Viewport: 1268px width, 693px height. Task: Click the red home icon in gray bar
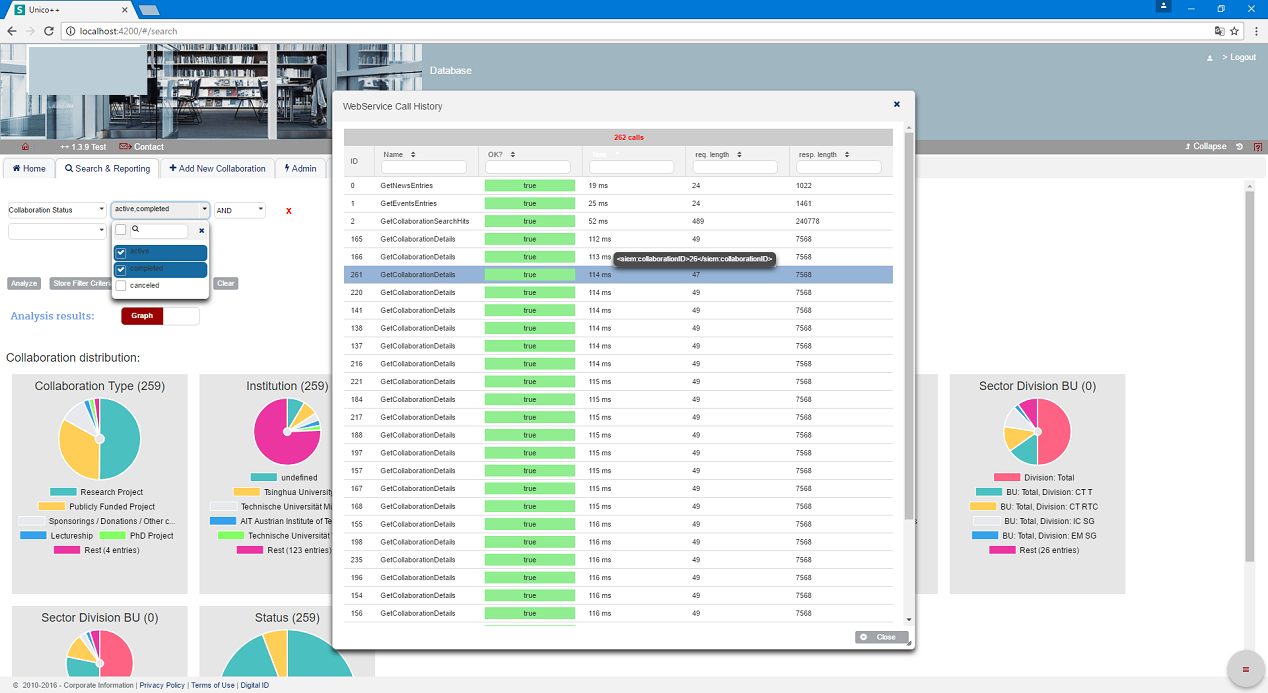[24, 147]
